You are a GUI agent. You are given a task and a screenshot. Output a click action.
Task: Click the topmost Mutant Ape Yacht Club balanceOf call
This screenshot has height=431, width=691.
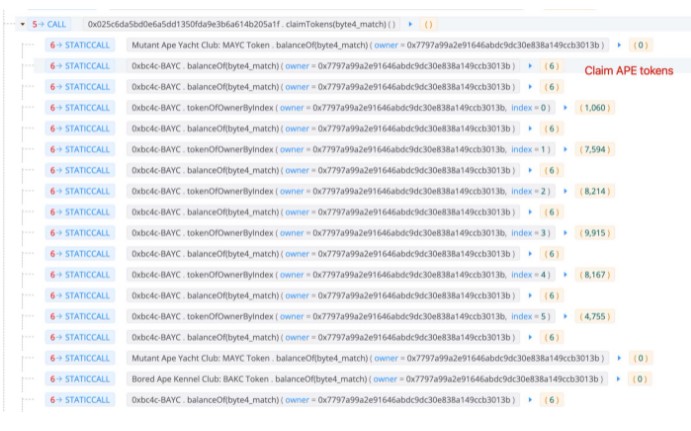[x=368, y=45]
